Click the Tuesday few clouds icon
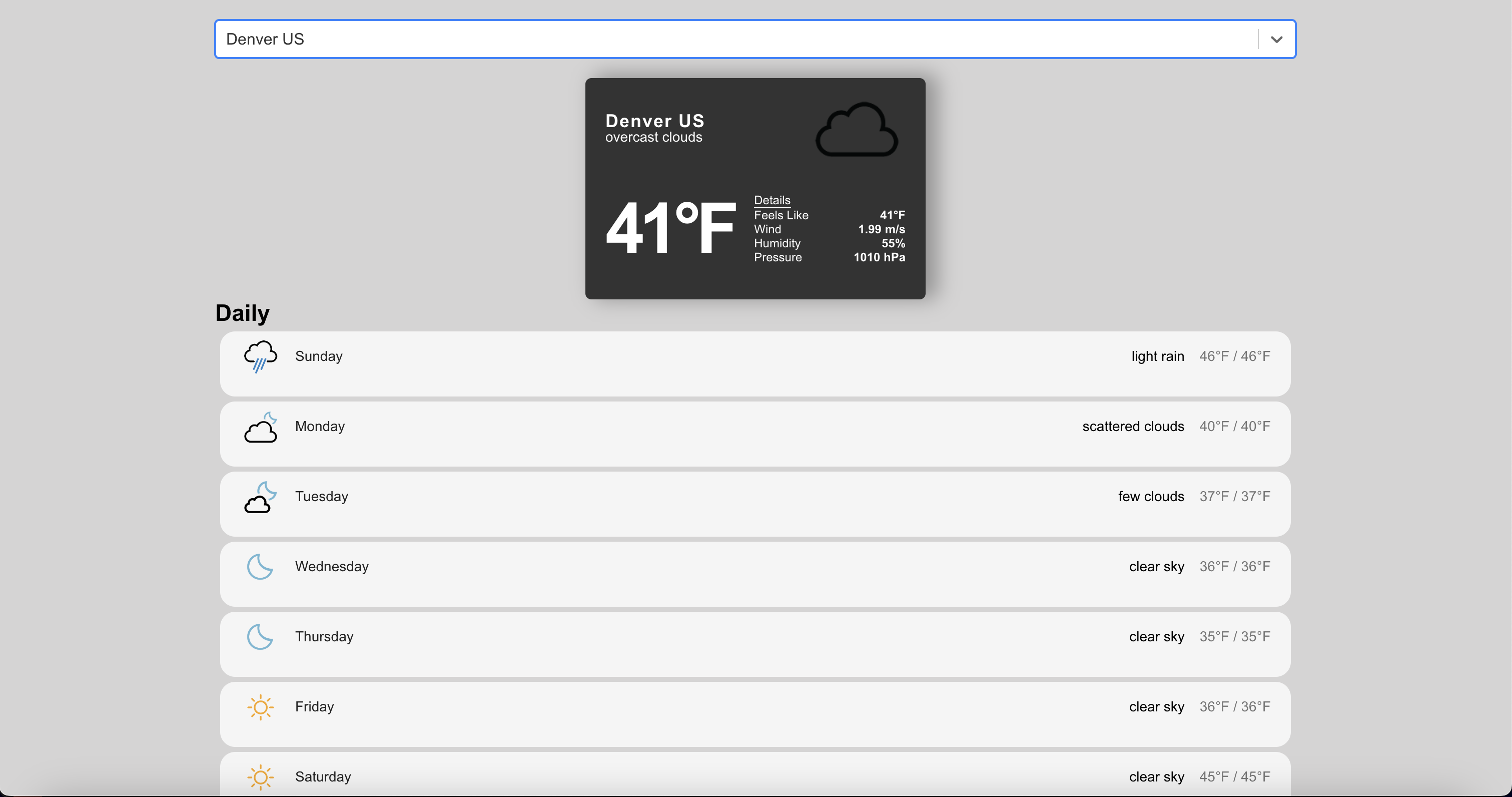The height and width of the screenshot is (797, 1512). click(260, 497)
